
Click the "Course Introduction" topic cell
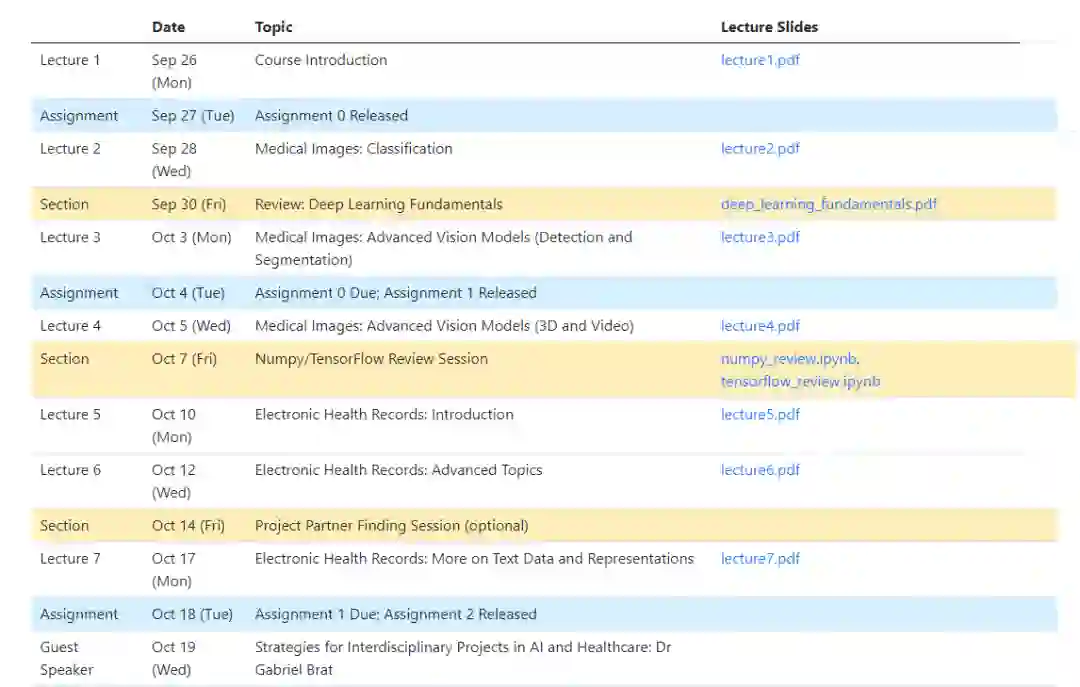coord(321,60)
